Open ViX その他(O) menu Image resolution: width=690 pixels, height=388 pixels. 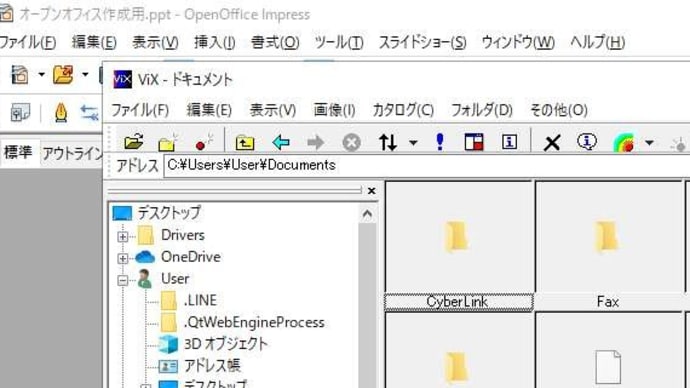pos(559,110)
